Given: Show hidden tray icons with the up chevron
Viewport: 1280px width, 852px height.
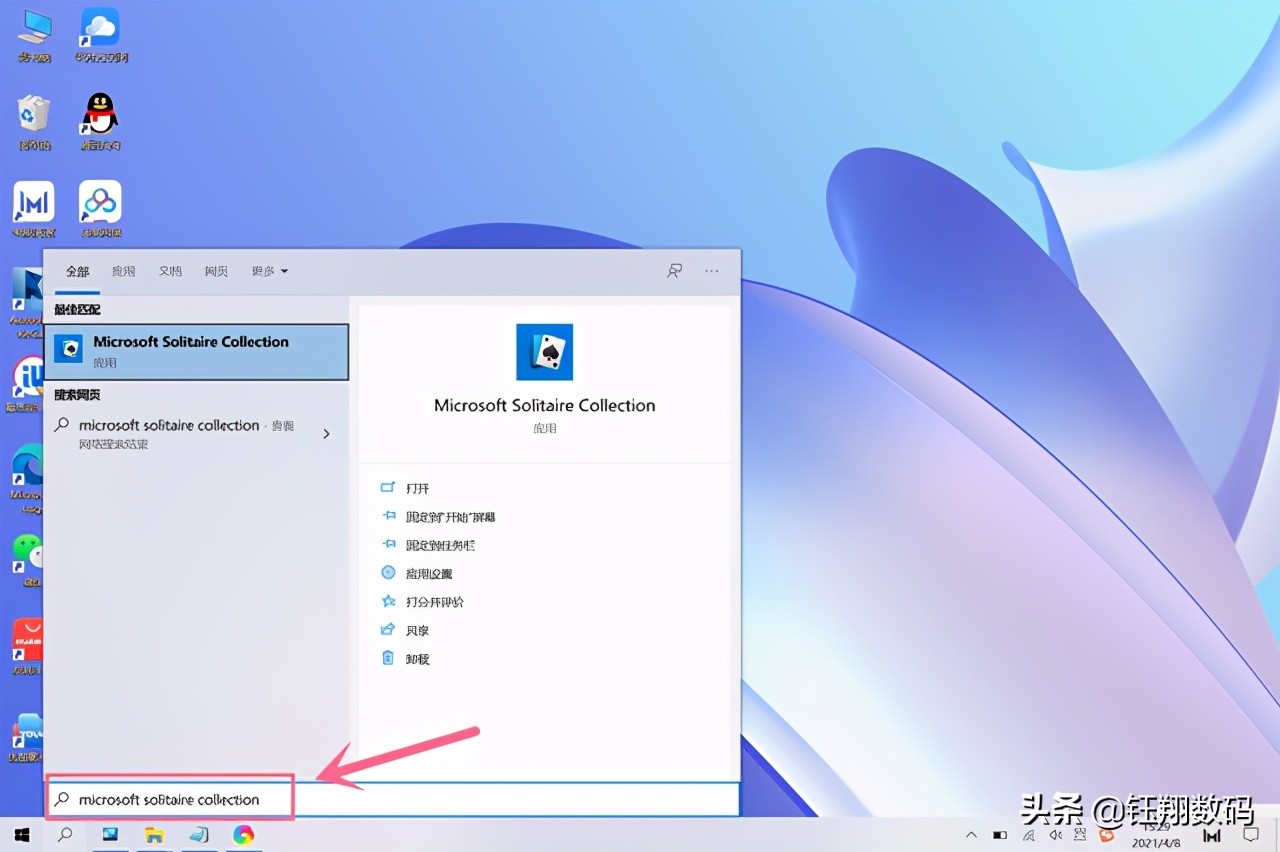Looking at the screenshot, I should (971, 835).
